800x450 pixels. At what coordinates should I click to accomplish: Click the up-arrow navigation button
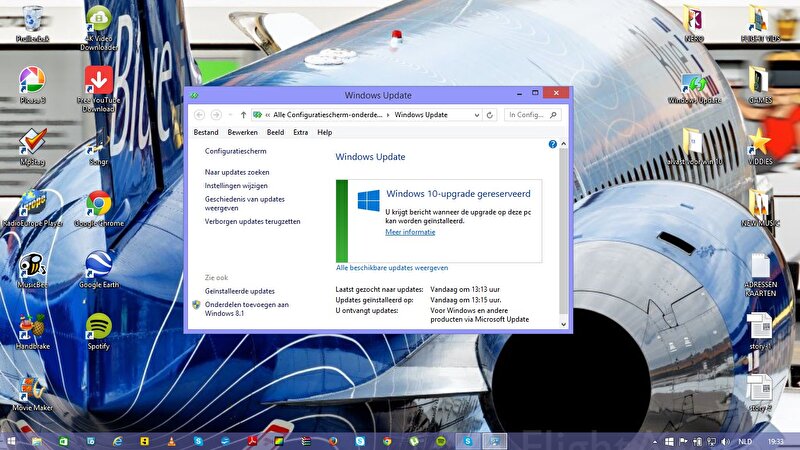[243, 115]
